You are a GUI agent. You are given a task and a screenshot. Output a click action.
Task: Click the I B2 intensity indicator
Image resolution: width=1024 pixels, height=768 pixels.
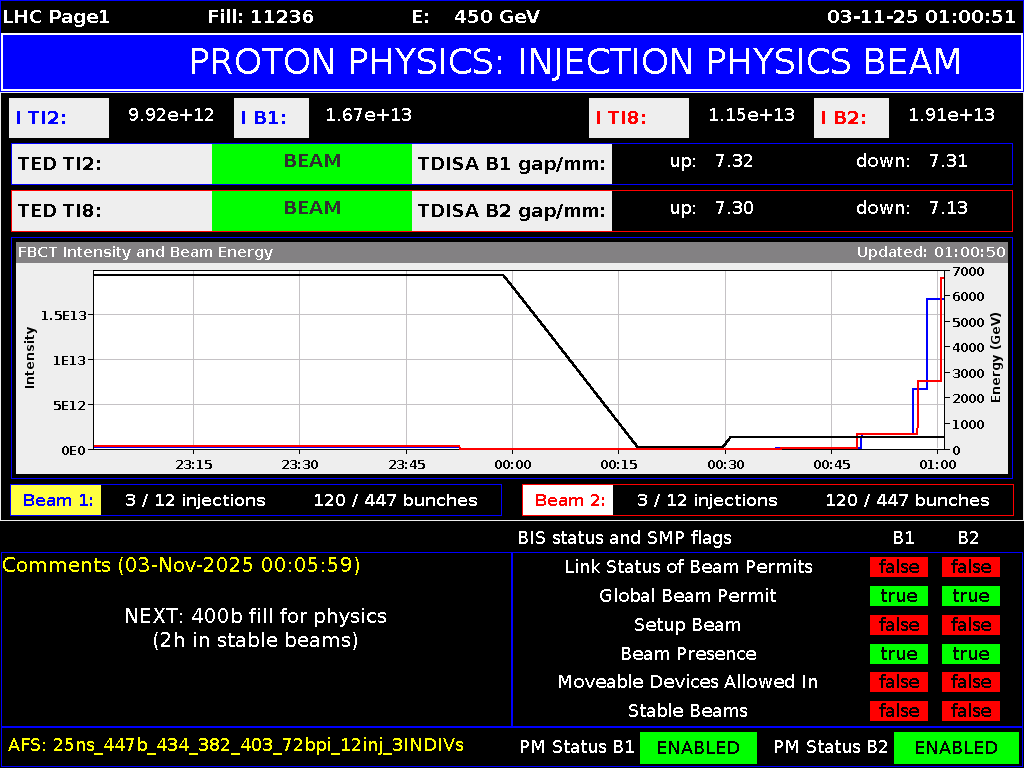point(851,117)
